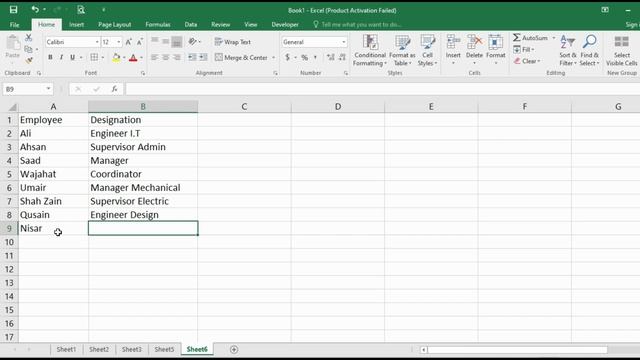Click the Find & Select magnifier icon
This screenshot has height=360, width=640.
pos(589,42)
